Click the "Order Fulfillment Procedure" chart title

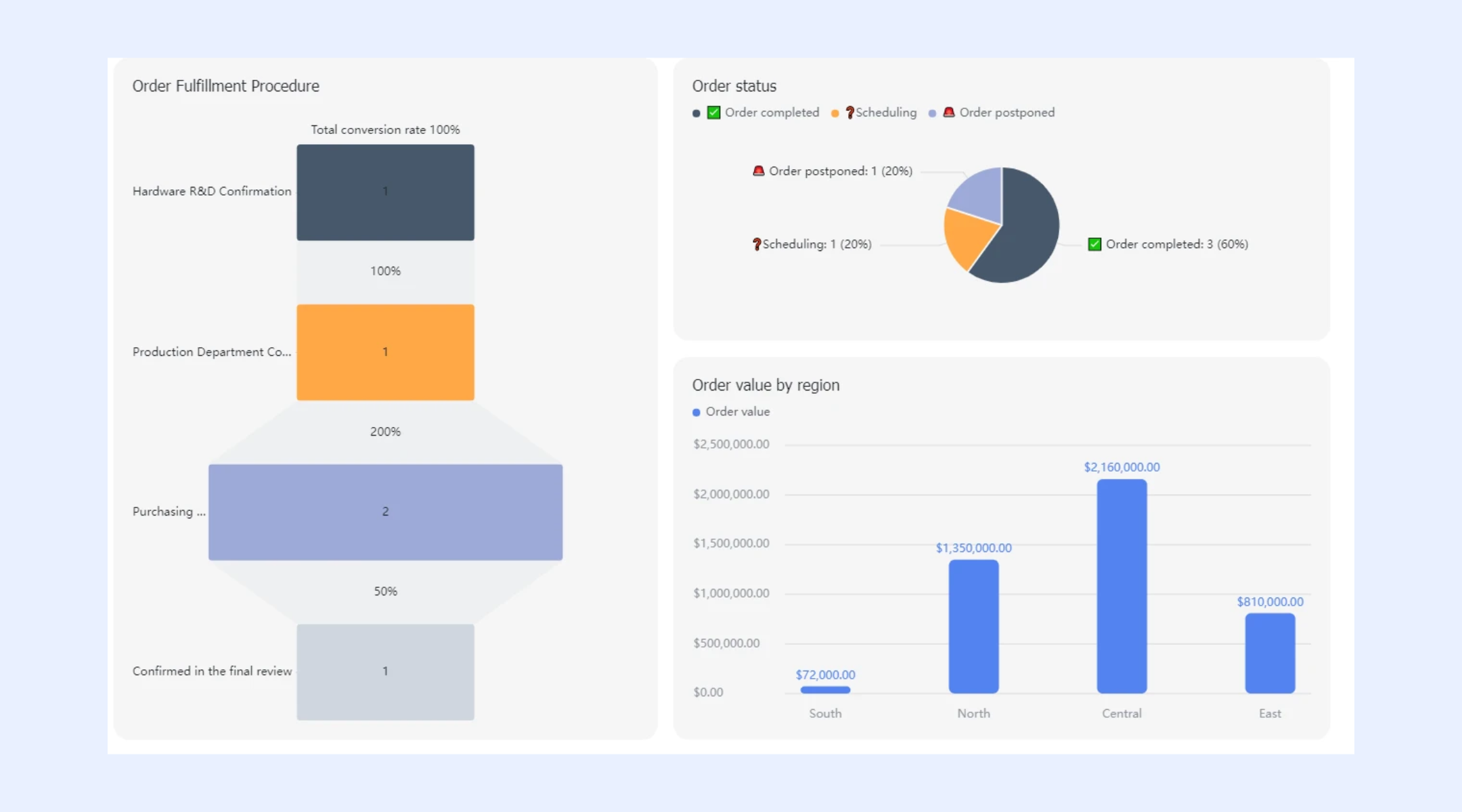point(225,86)
